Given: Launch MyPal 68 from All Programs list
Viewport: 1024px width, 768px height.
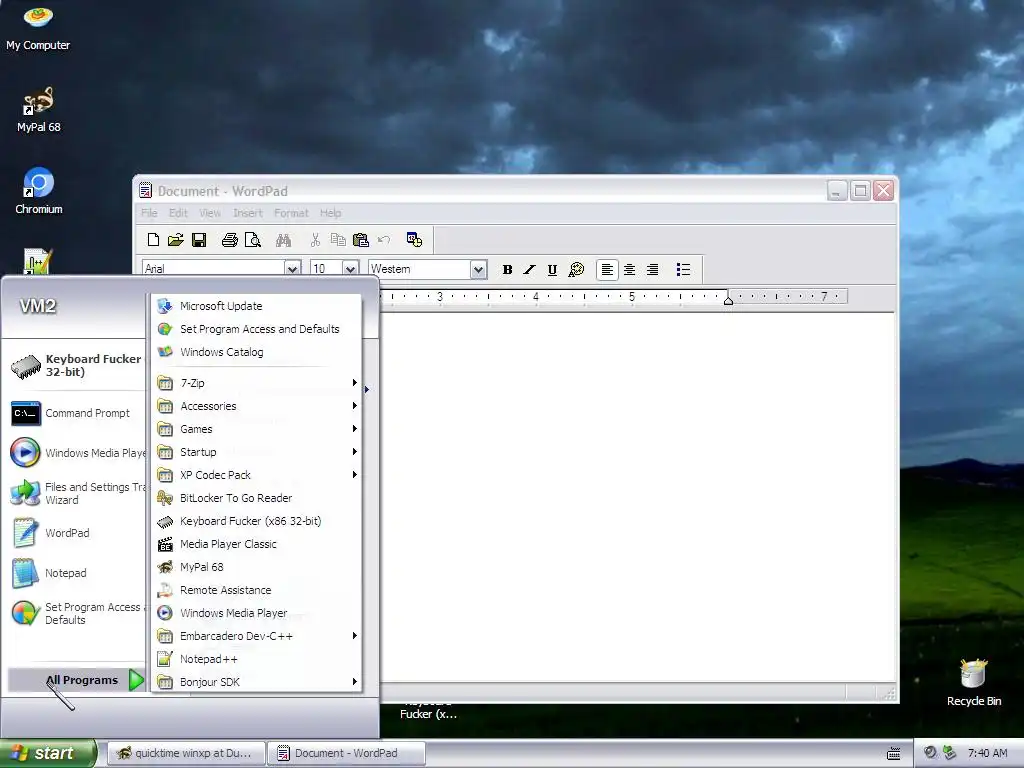Looking at the screenshot, I should [256, 567].
